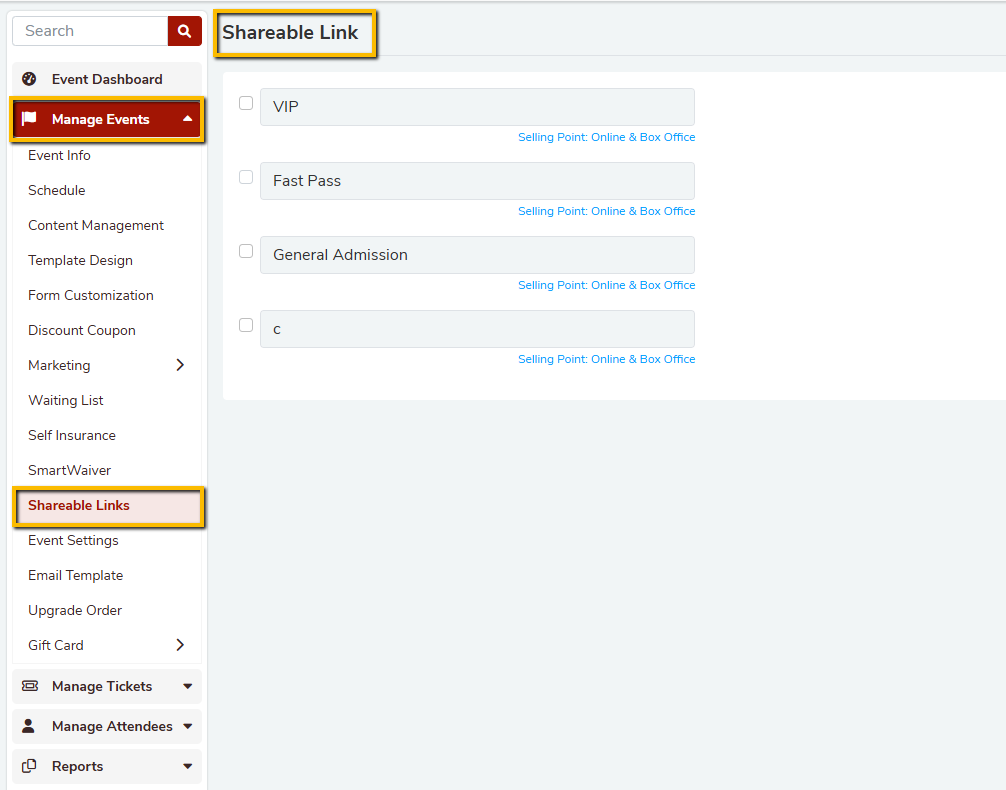Image resolution: width=1006 pixels, height=790 pixels.
Task: Click the Reports copy icon
Action: click(x=29, y=766)
